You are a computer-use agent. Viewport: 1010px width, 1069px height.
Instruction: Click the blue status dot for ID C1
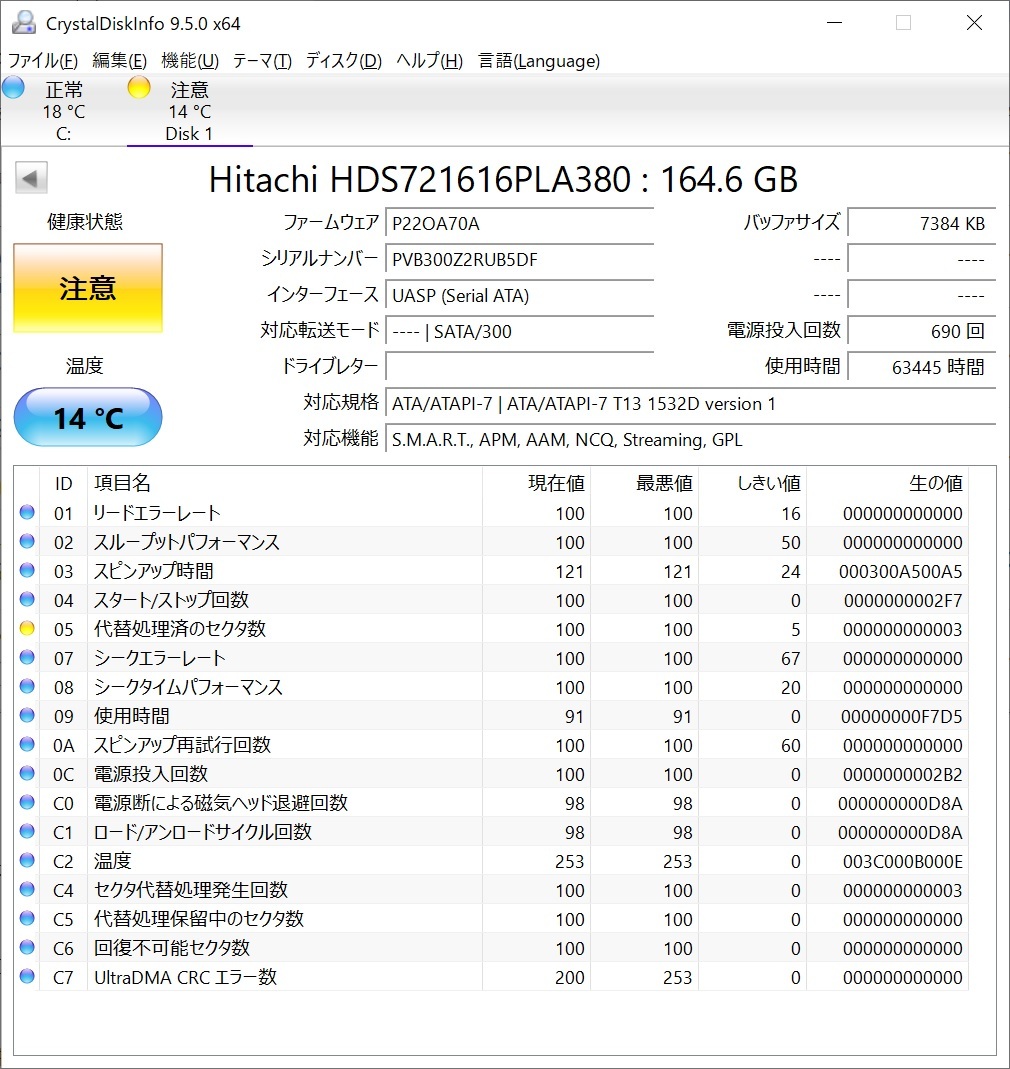27,831
